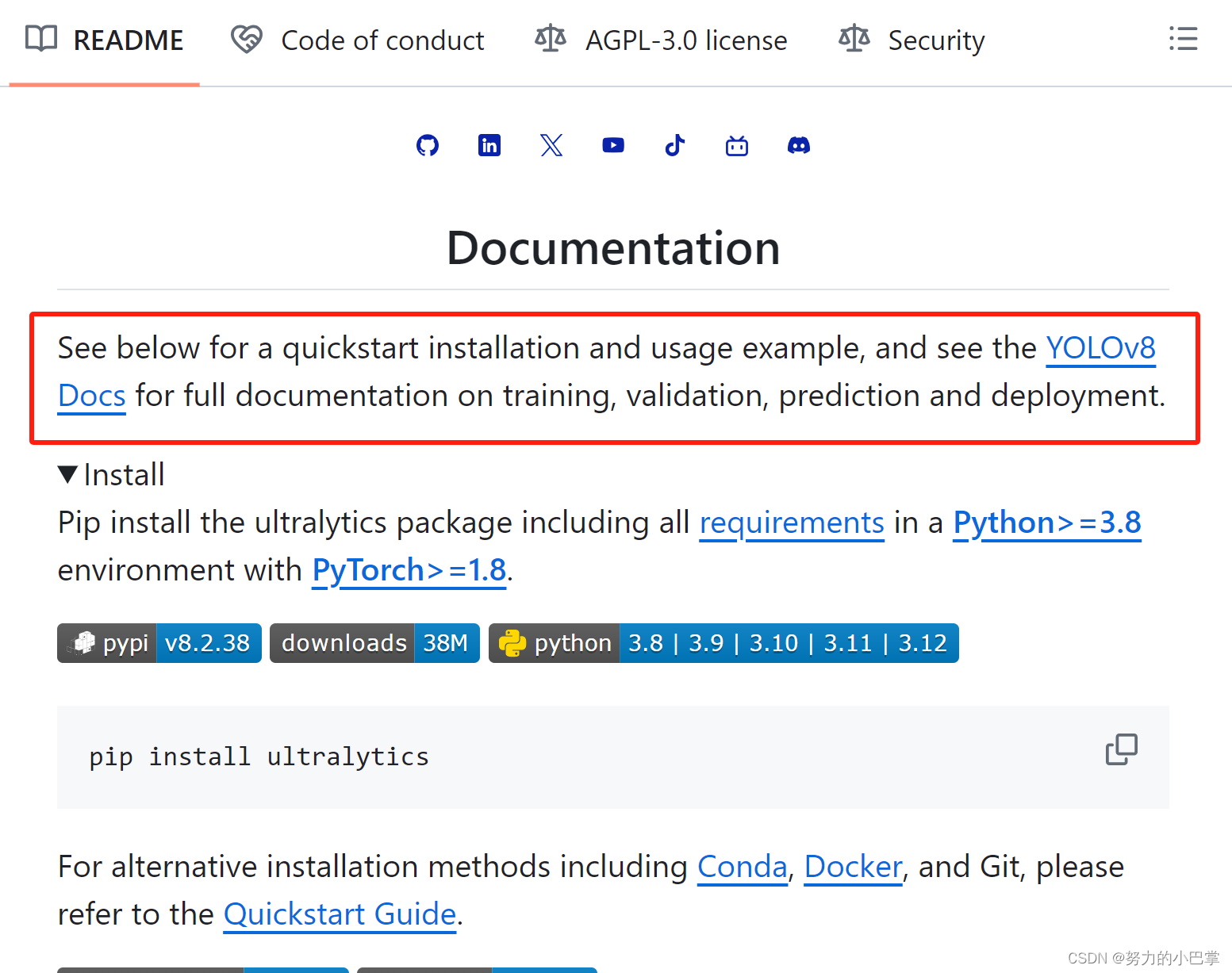This screenshot has height=973, width=1232.
Task: Click the 'pip install ultralytics' code text
Action: click(259, 757)
